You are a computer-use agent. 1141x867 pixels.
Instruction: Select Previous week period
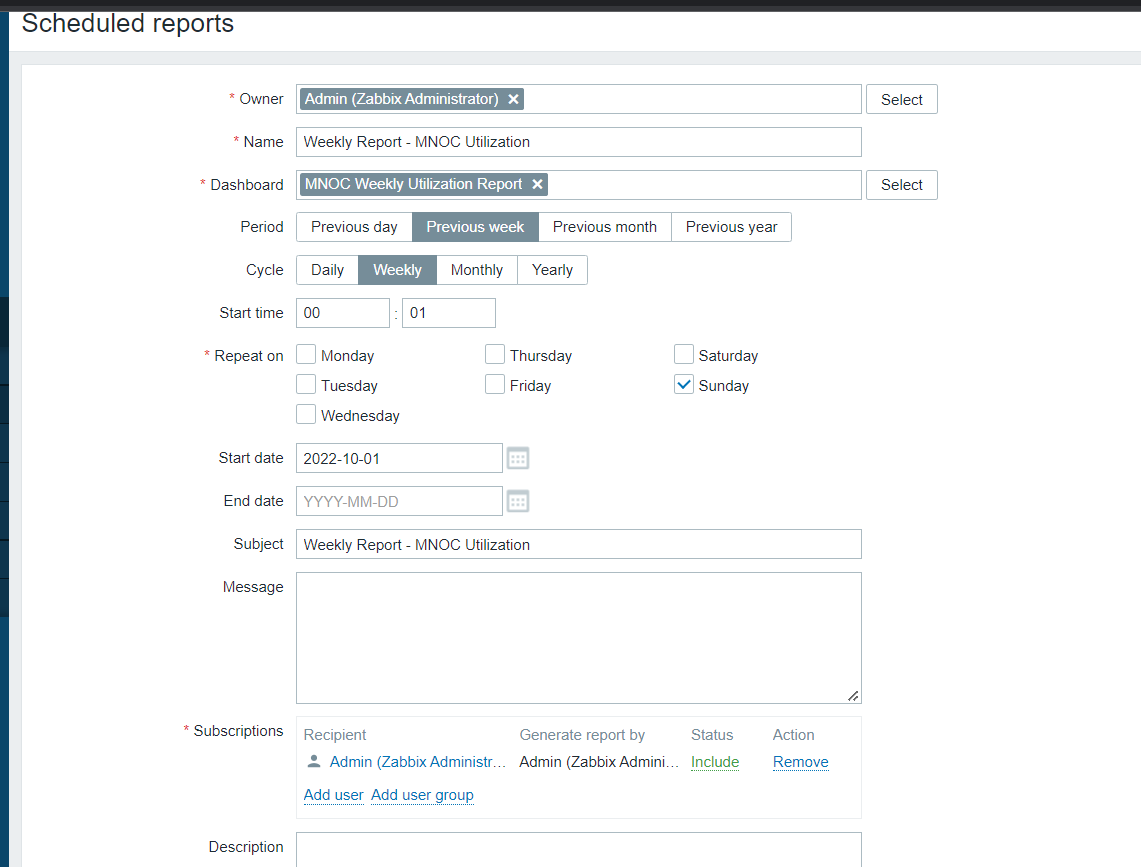click(475, 227)
